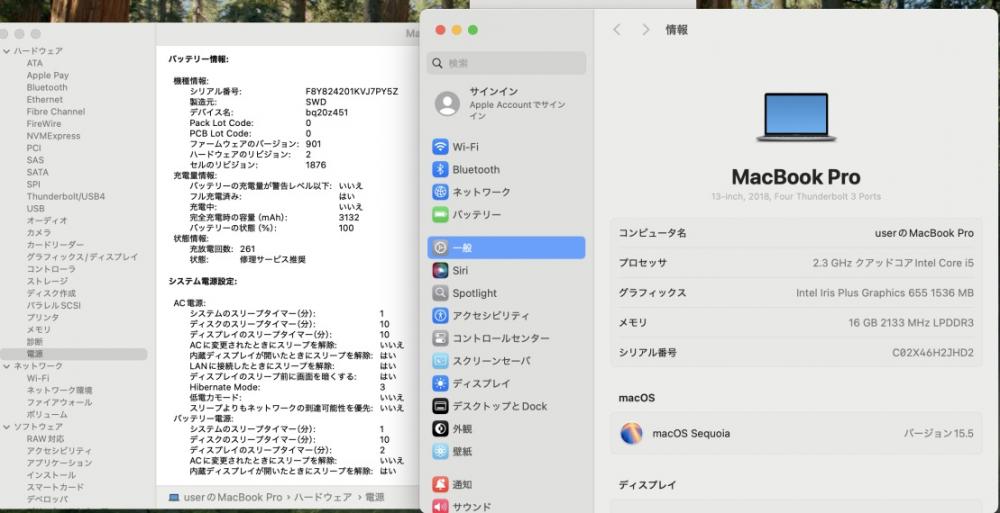The height and width of the screenshot is (513, 1000).
Task: Select ファイアウォール in the network list
Action: pos(59,403)
